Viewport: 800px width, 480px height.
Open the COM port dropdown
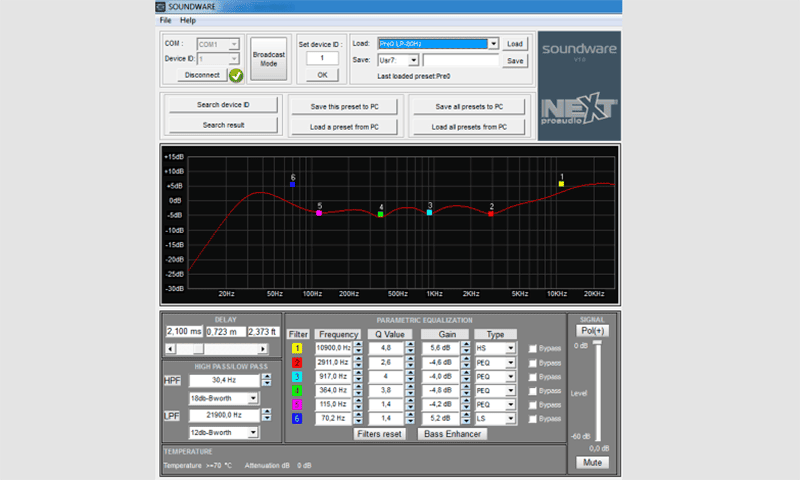click(x=234, y=44)
